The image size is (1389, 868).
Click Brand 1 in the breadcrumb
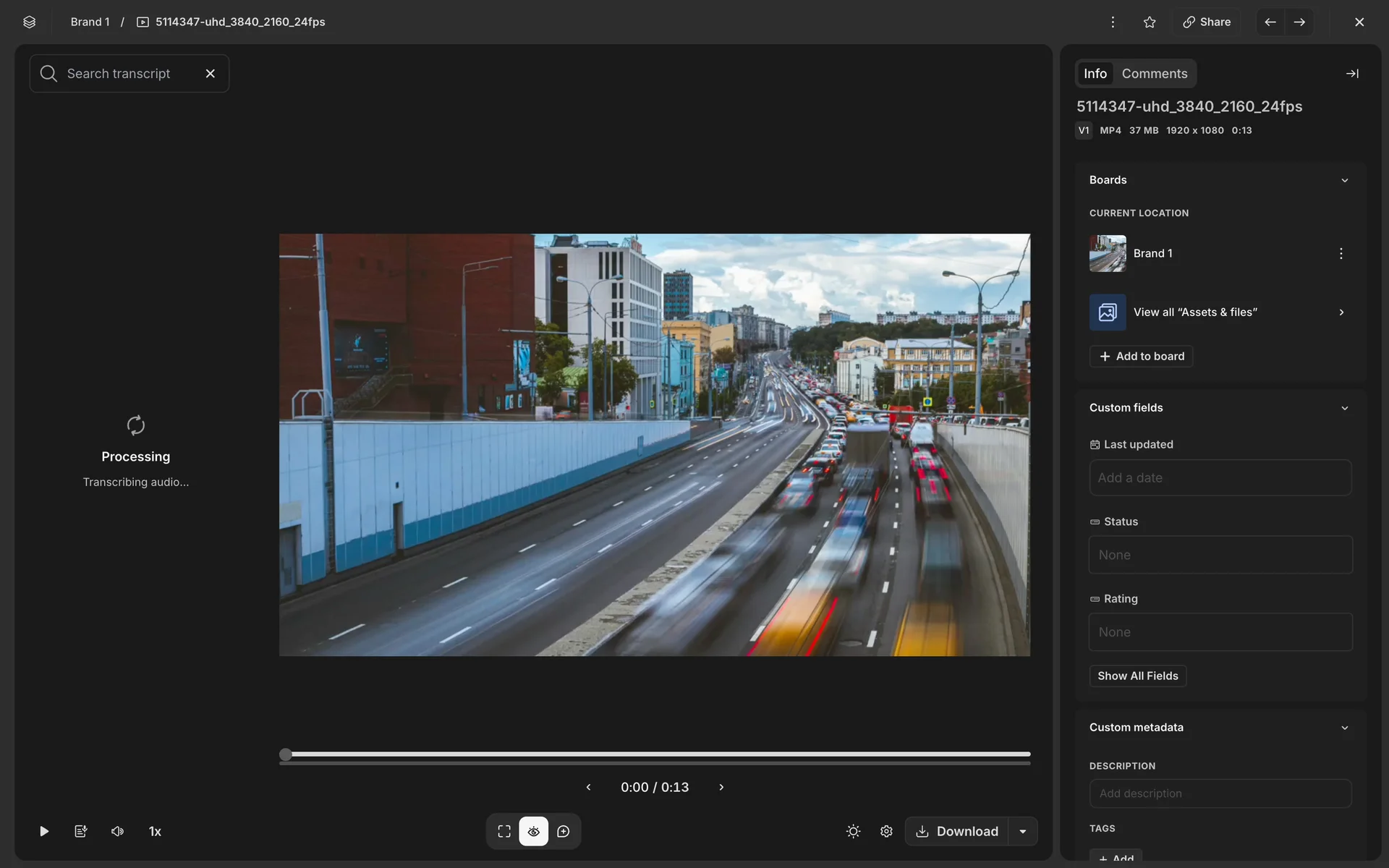pos(90,22)
